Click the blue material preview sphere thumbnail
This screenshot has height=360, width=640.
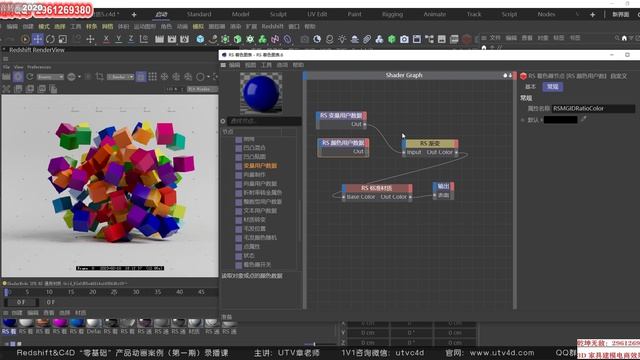click(261, 93)
